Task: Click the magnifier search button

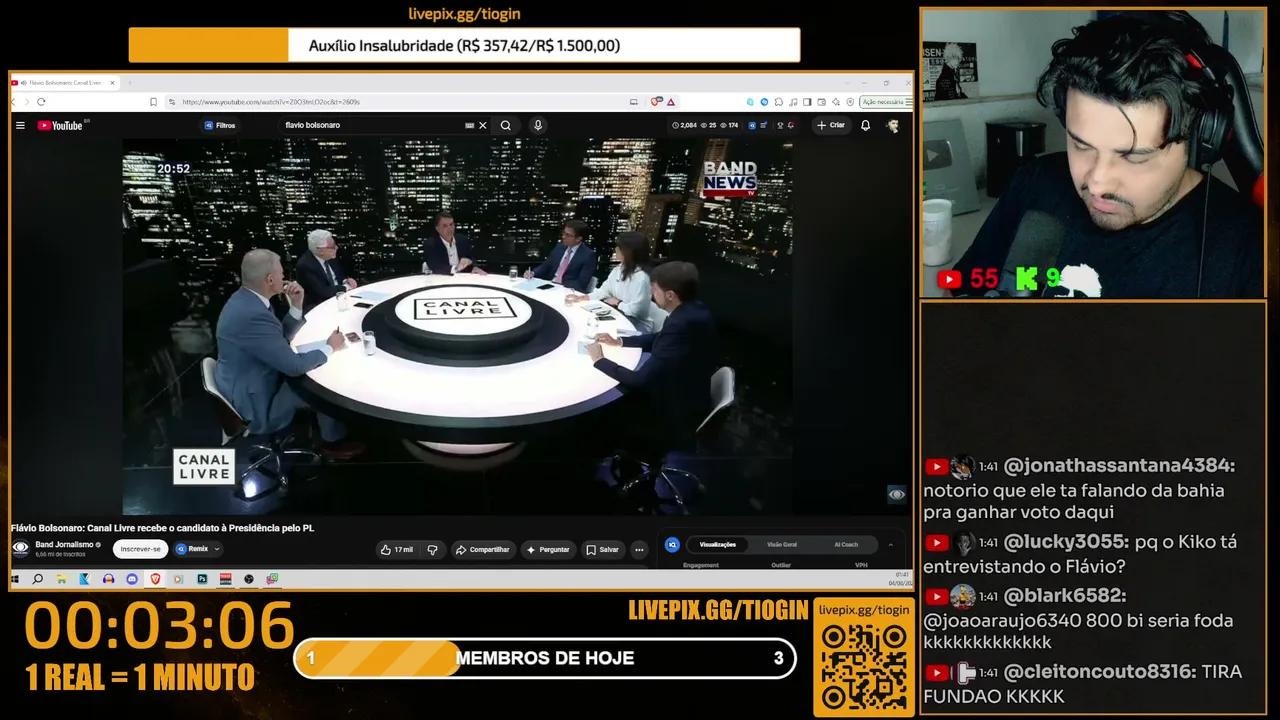Action: [x=506, y=125]
